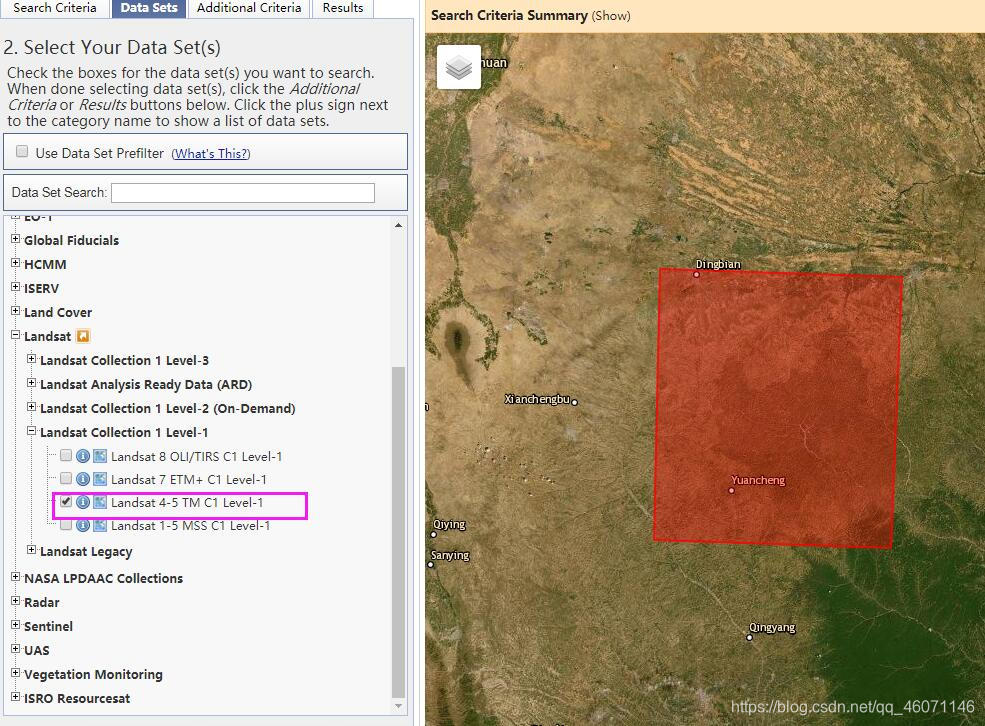Expand UAS category
This screenshot has height=726, width=985.
(x=16, y=648)
